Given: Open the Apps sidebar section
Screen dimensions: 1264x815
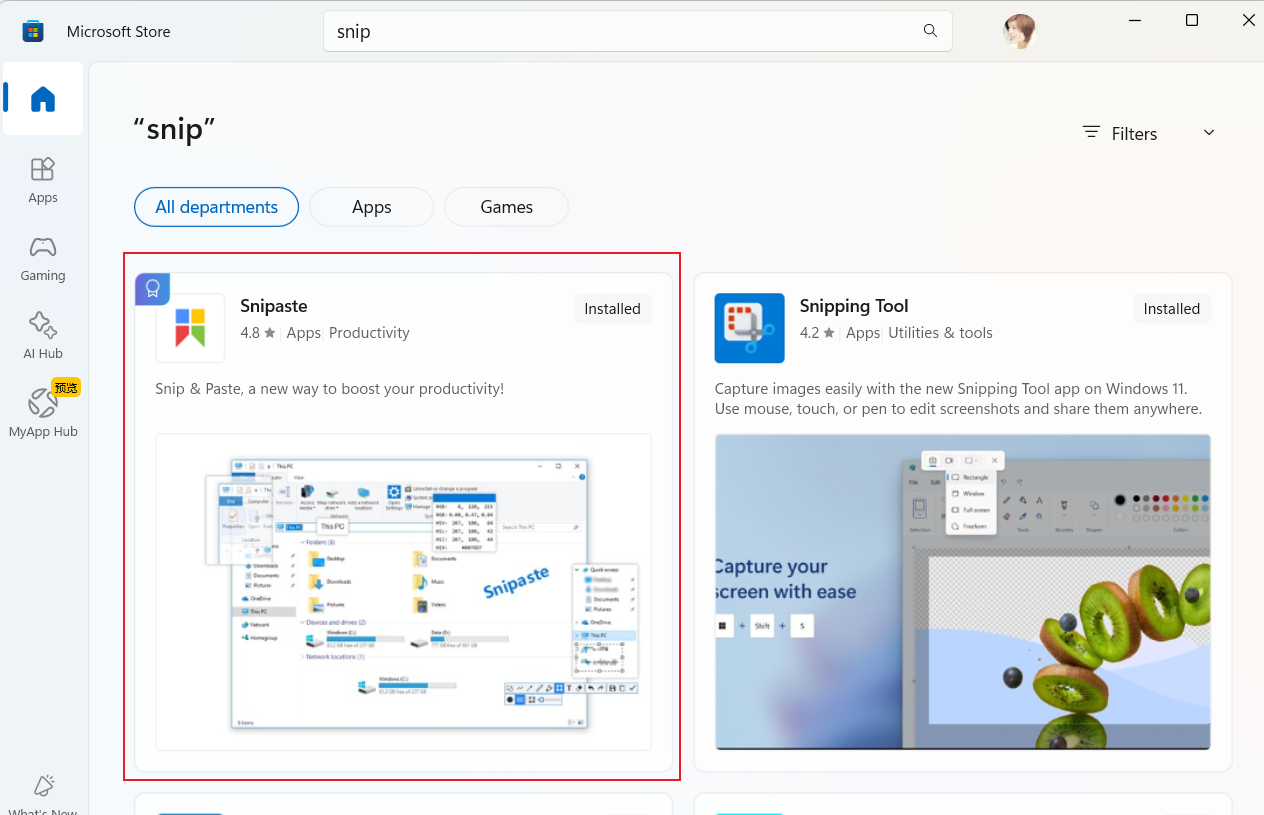Looking at the screenshot, I should (x=43, y=180).
